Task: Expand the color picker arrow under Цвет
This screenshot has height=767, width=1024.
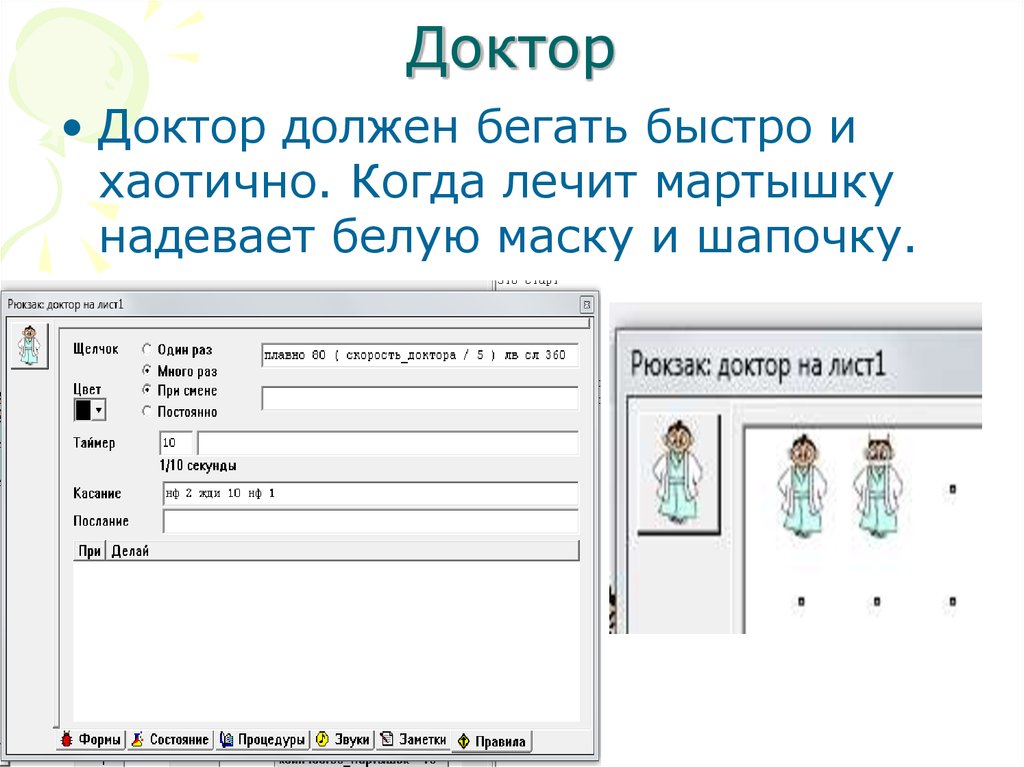Action: [x=99, y=410]
